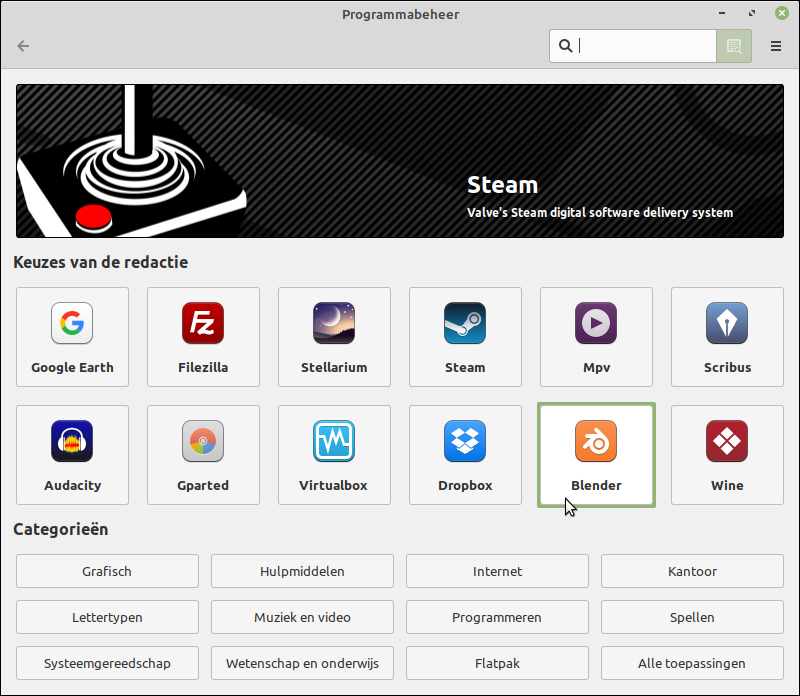Click the Wine app icon

click(x=727, y=441)
